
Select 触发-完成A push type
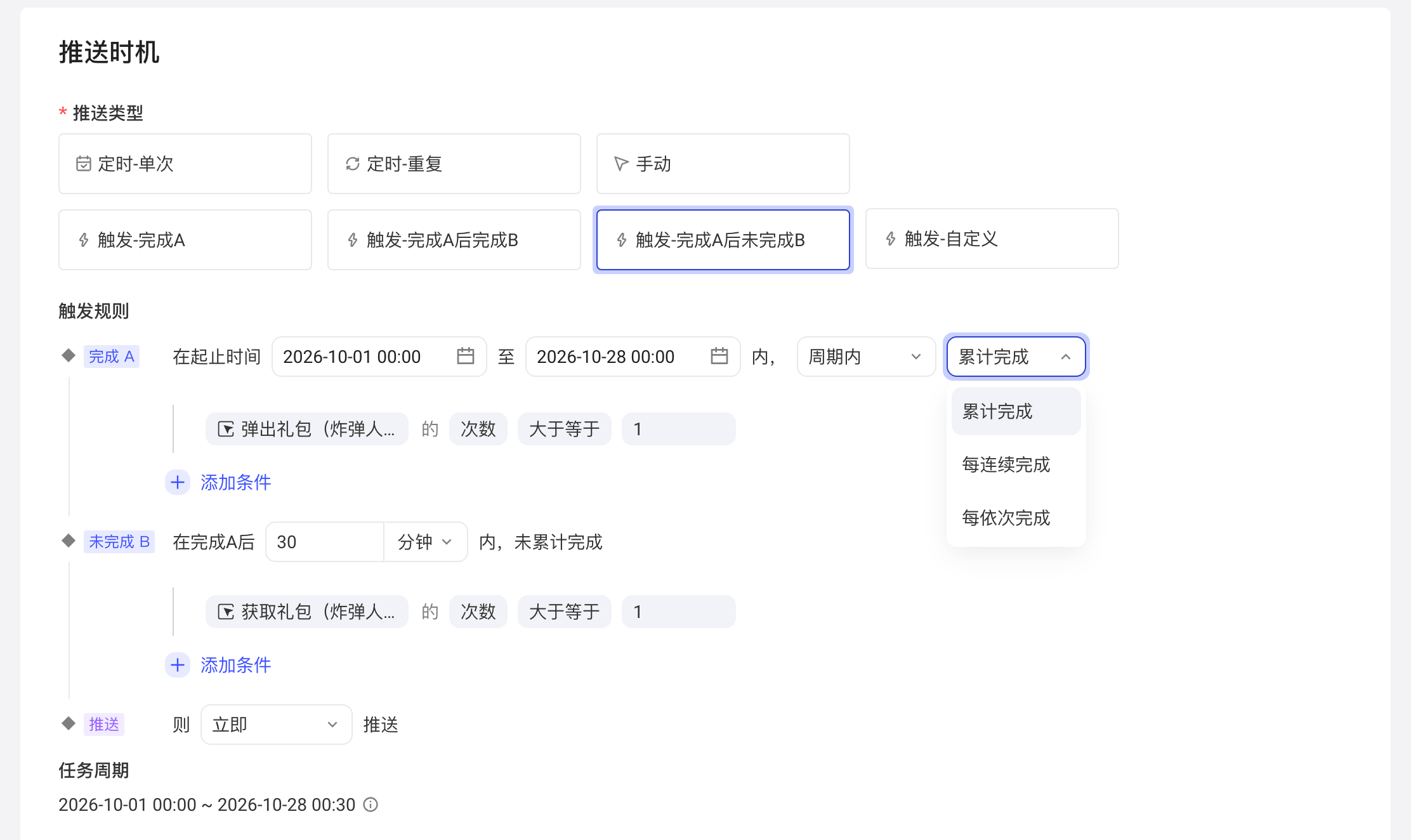[x=185, y=240]
